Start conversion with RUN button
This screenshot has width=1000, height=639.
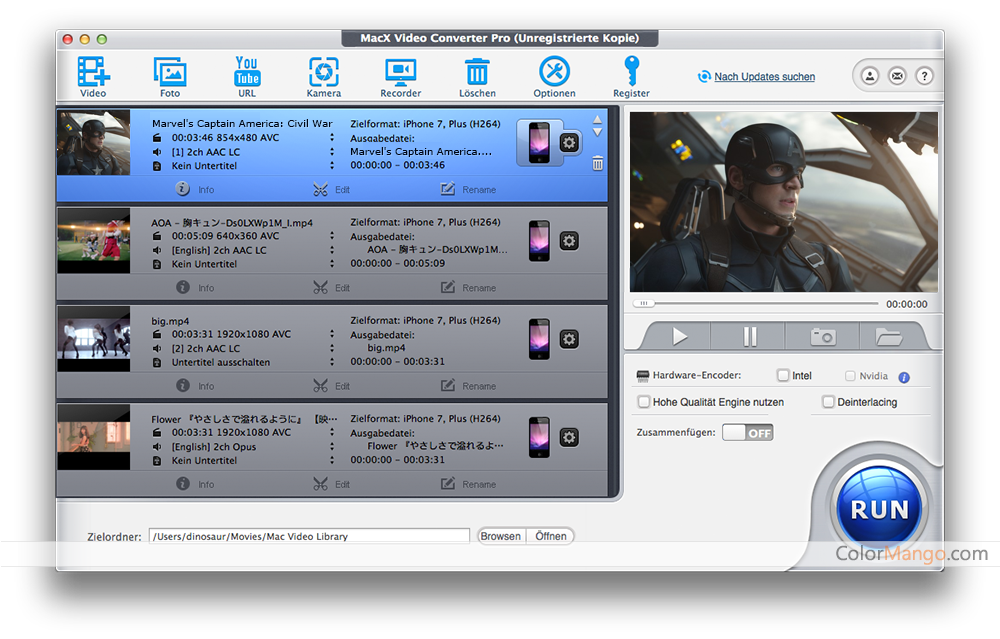[x=879, y=509]
